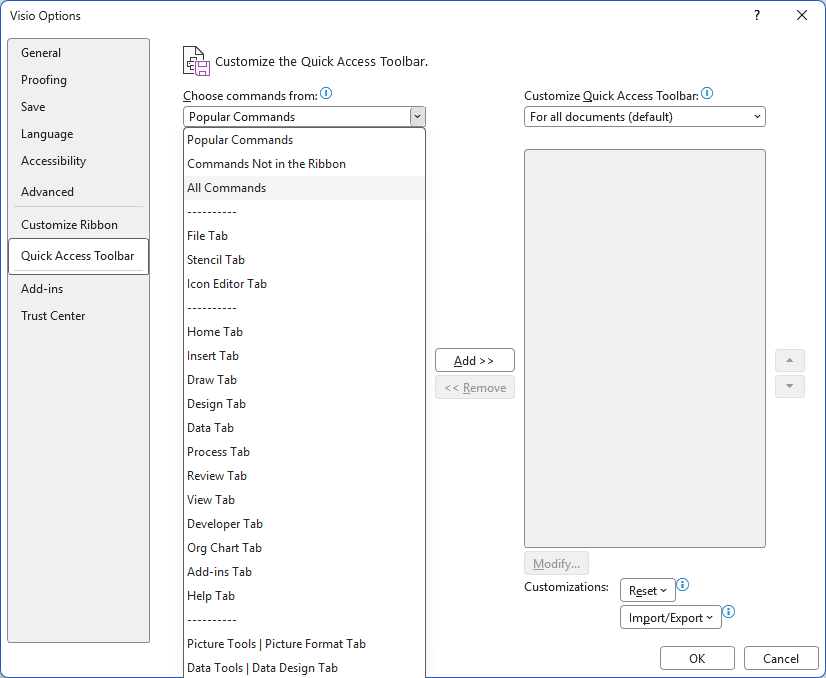The width and height of the screenshot is (826, 678).
Task: Open the Language options category
Action: click(78, 134)
